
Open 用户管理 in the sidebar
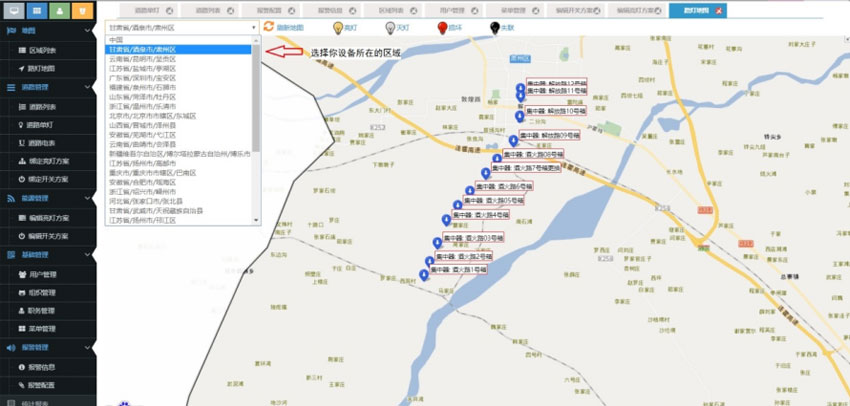click(x=42, y=273)
